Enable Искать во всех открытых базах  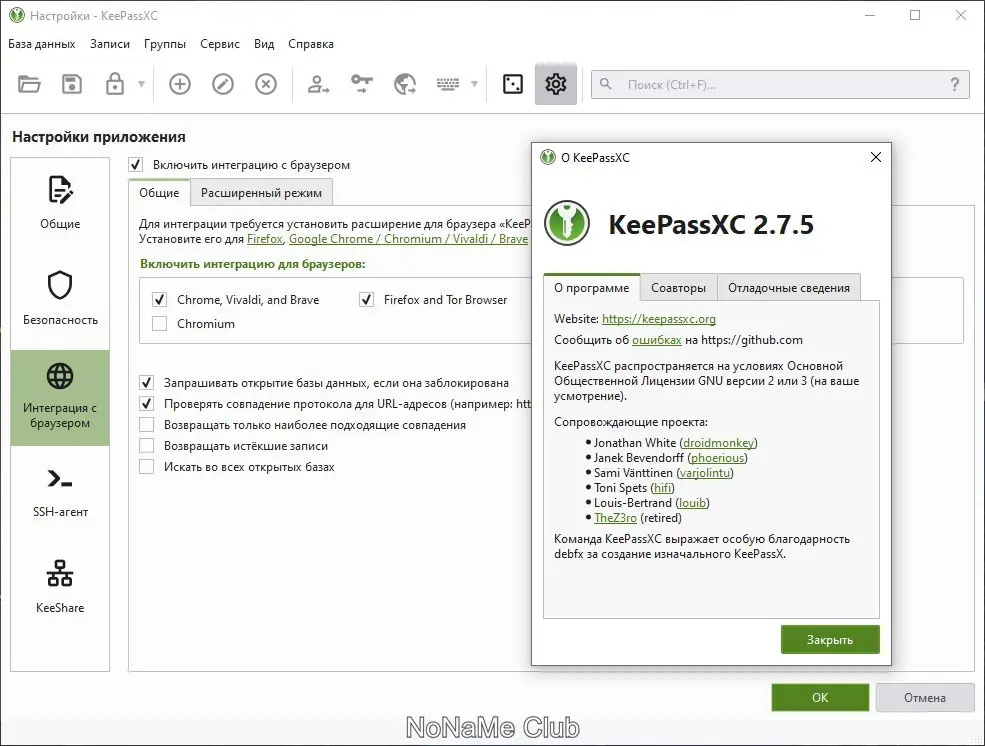(146, 467)
